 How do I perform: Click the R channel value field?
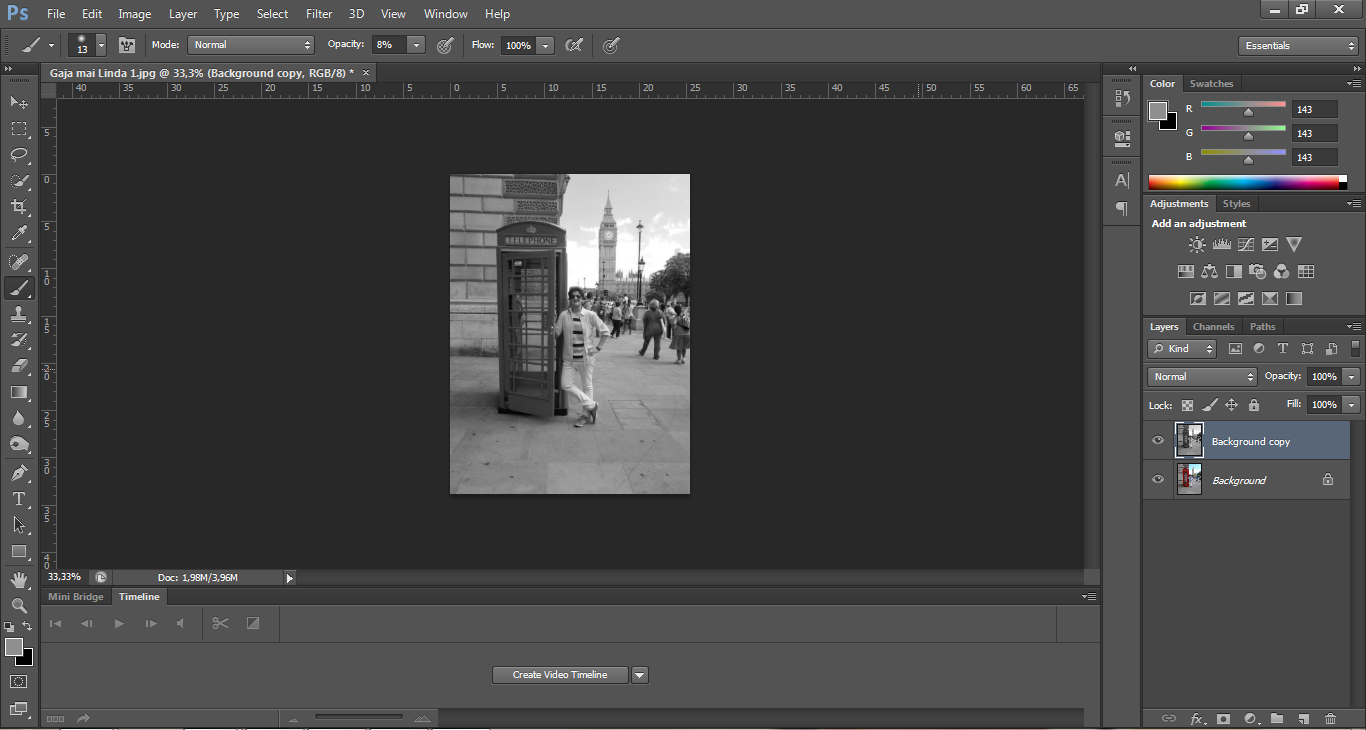(x=1314, y=109)
